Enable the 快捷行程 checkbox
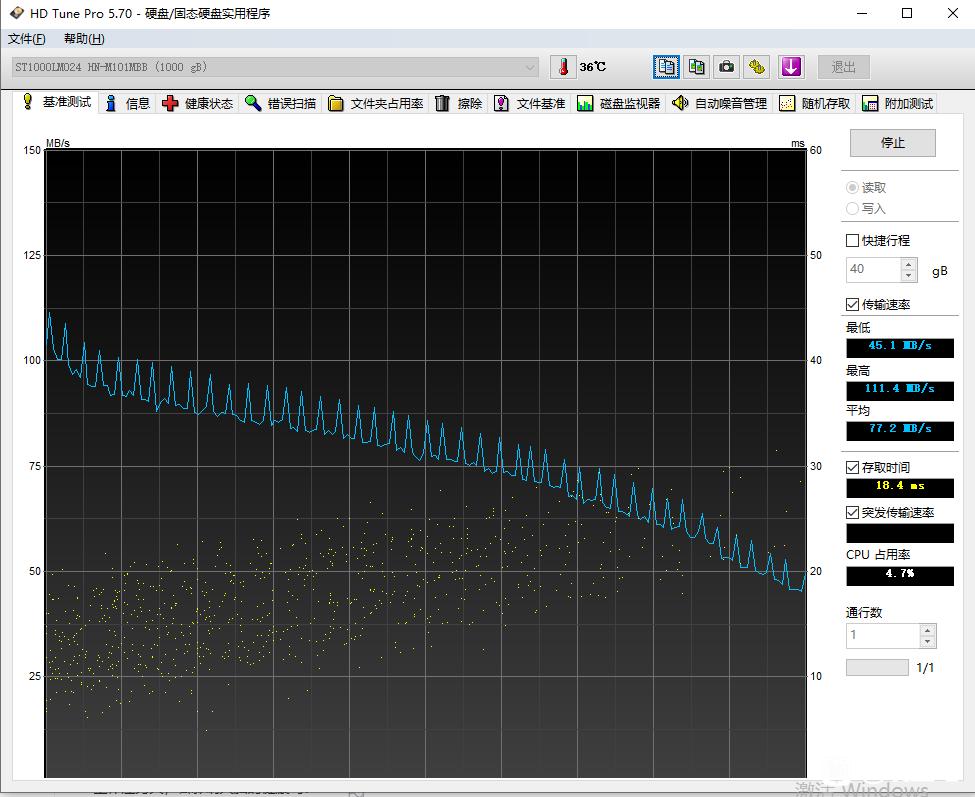The width and height of the screenshot is (975, 797). coord(853,240)
